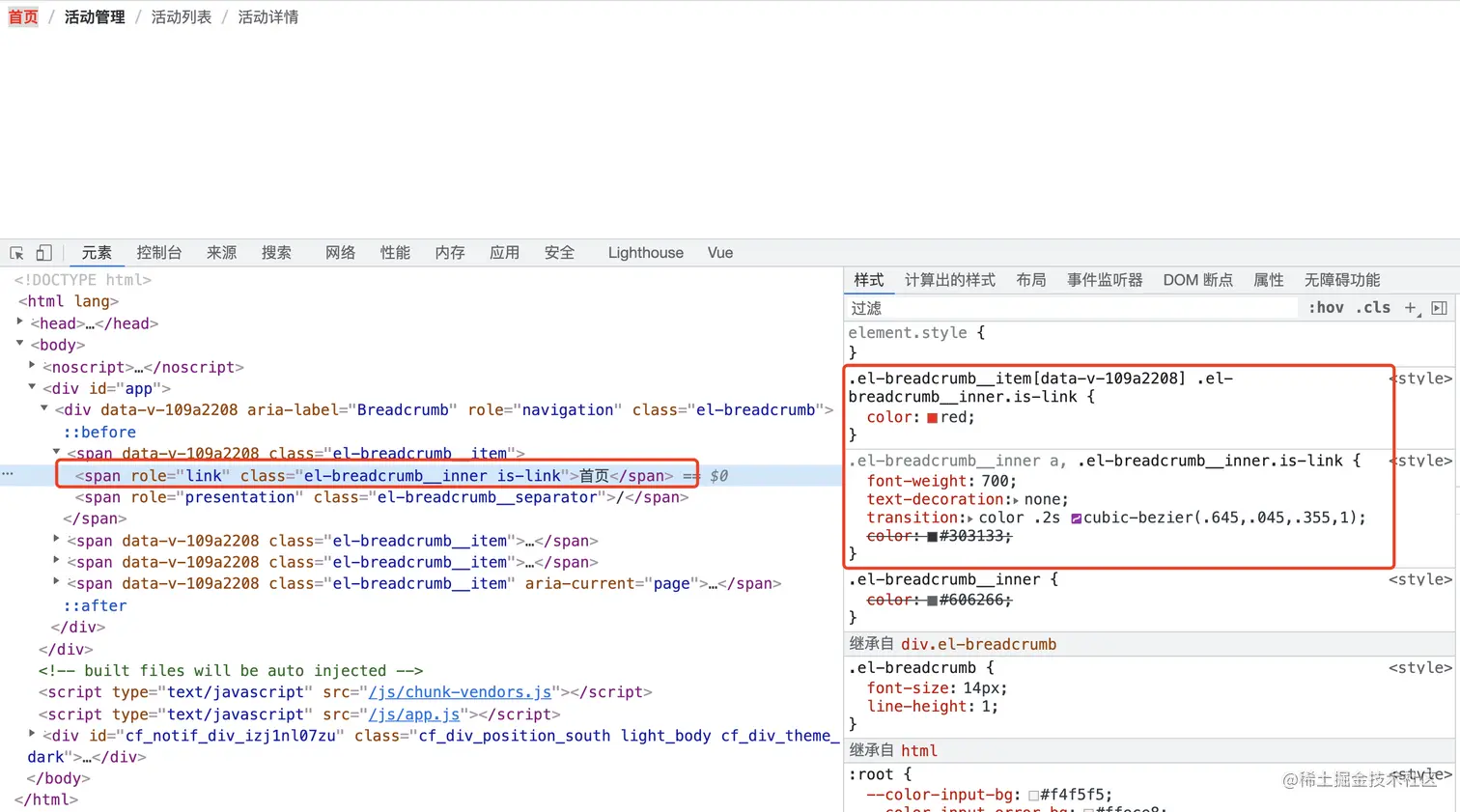The image size is (1460, 812).
Task: Open the 事件监听器 tab
Action: [1105, 280]
